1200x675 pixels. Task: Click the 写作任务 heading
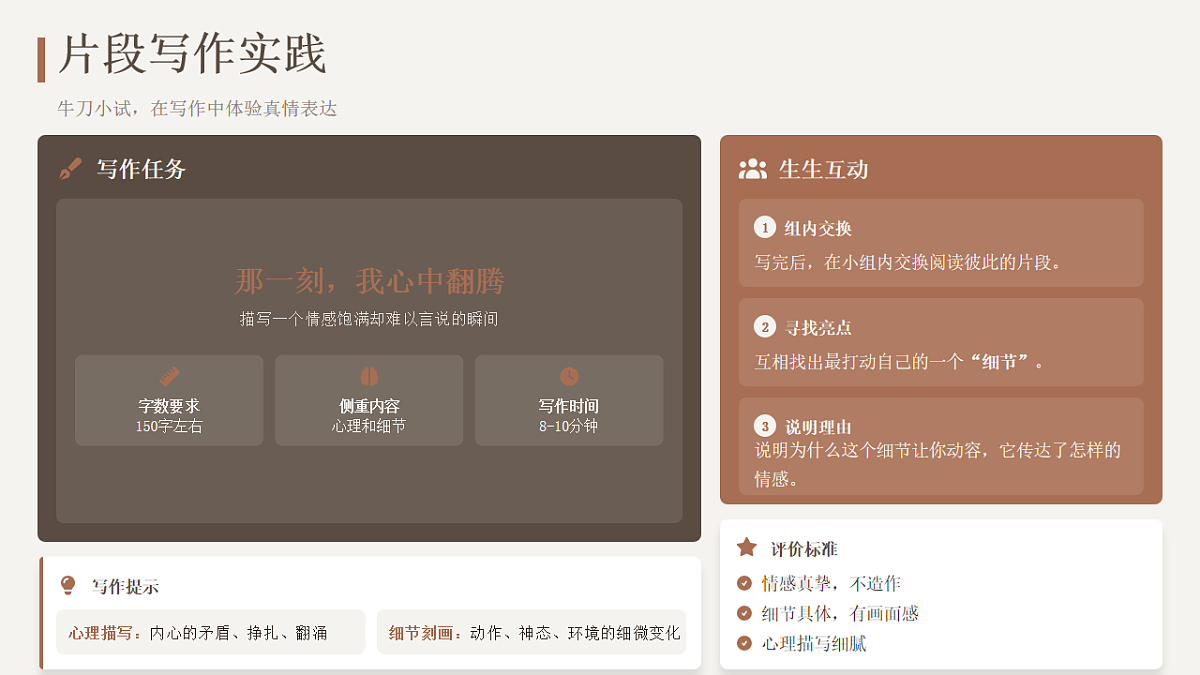tap(141, 169)
